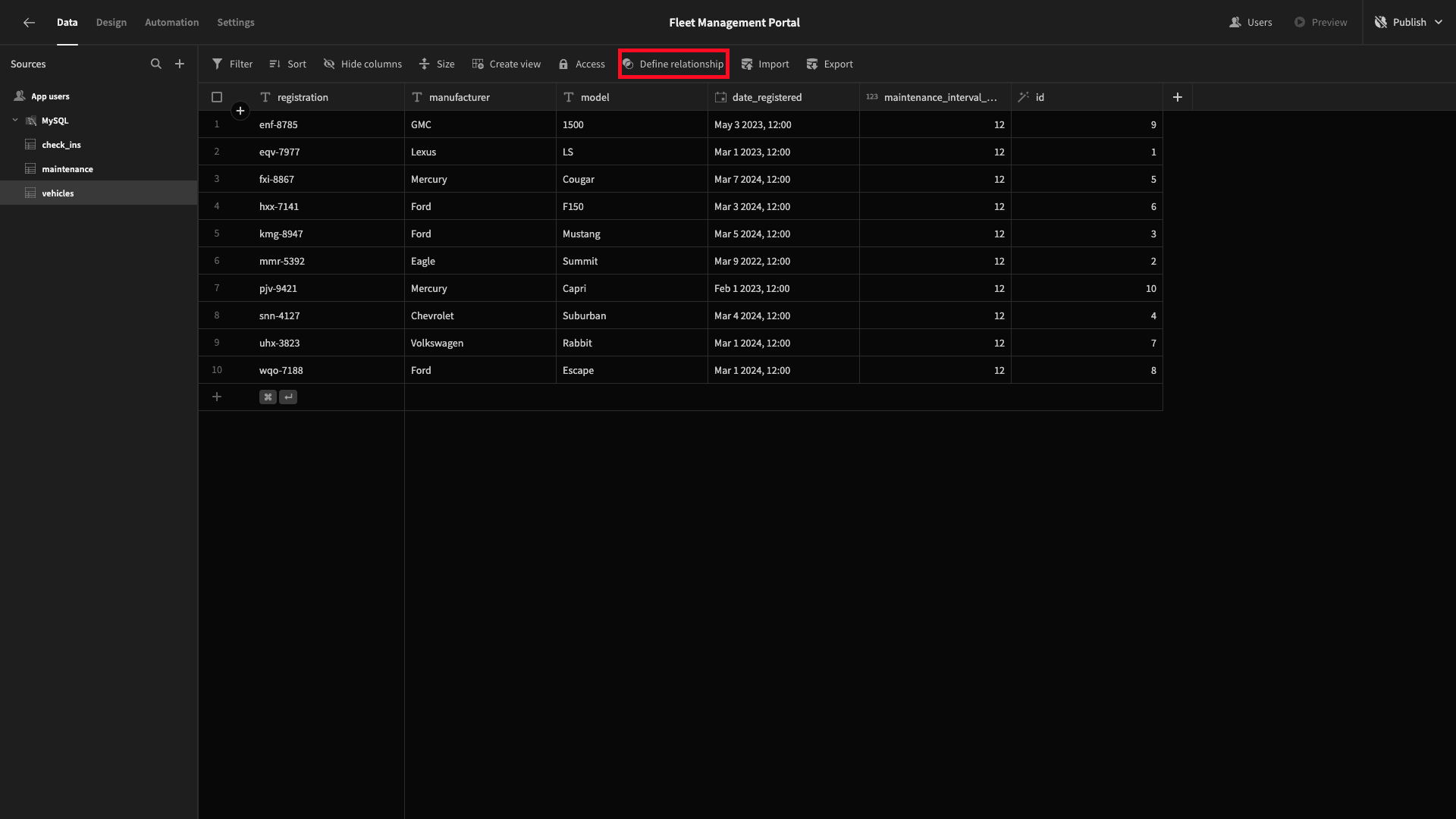Viewport: 1456px width, 819px height.
Task: Select the Volkswagen manufacturer cell
Action: click(480, 343)
